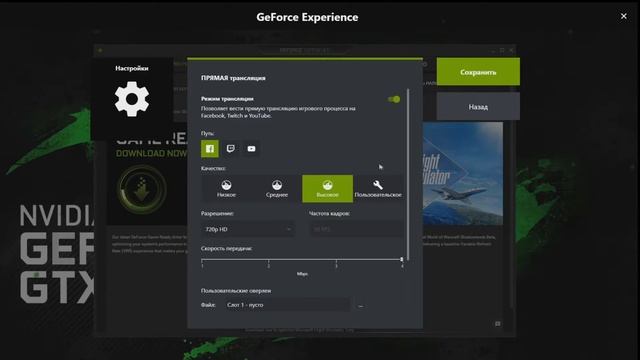The width and height of the screenshot is (640, 360).
Task: Close the GeForce Experience overlay
Action: tap(624, 16)
